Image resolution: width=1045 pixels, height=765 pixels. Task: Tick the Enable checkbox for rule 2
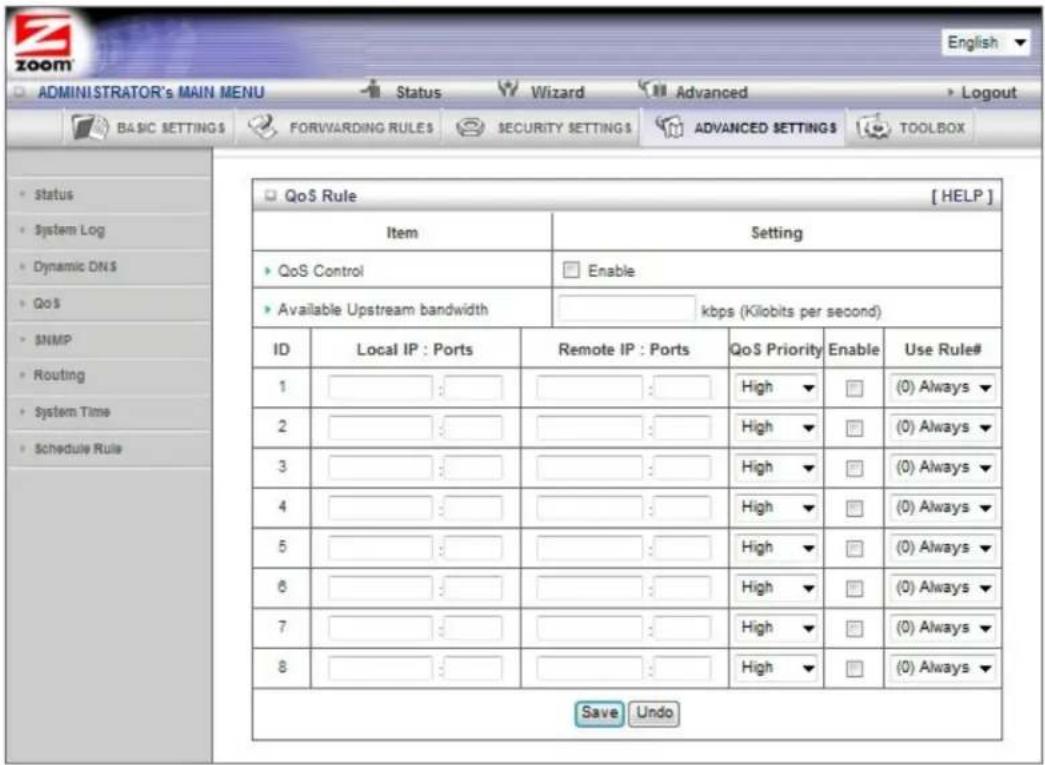point(854,428)
